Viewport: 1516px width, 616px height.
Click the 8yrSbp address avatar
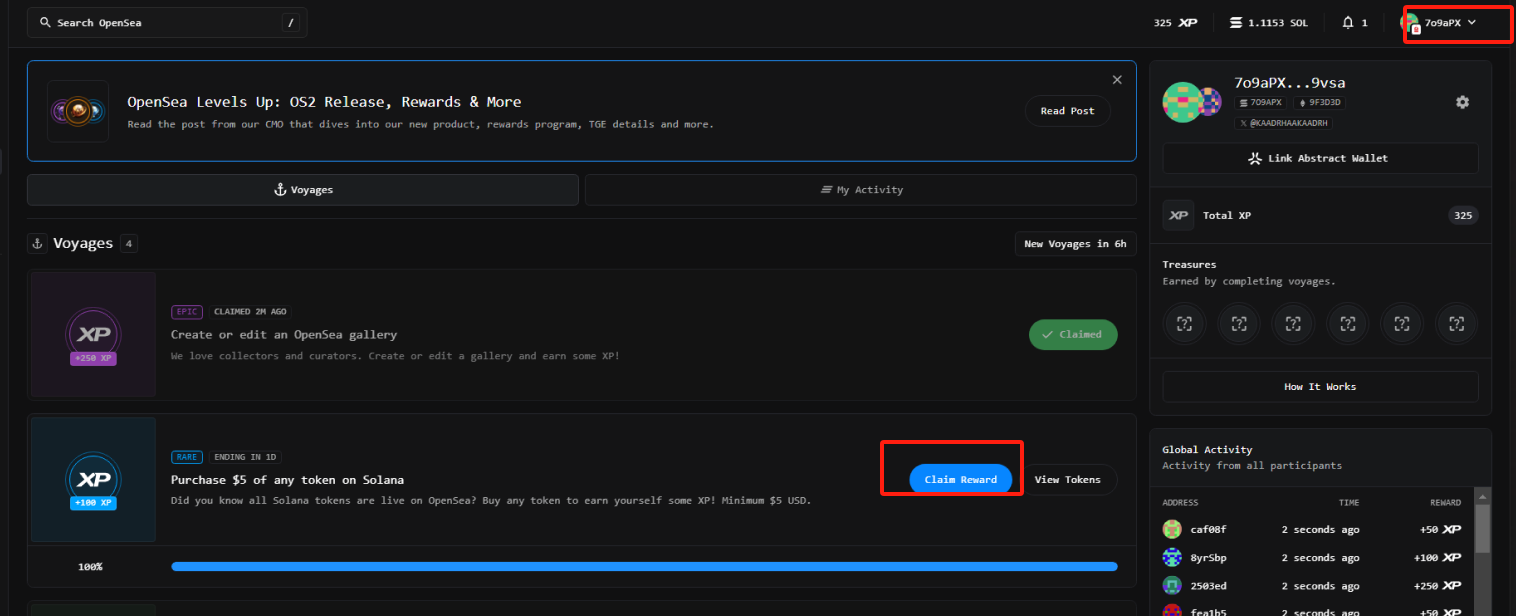pyautogui.click(x=1172, y=557)
